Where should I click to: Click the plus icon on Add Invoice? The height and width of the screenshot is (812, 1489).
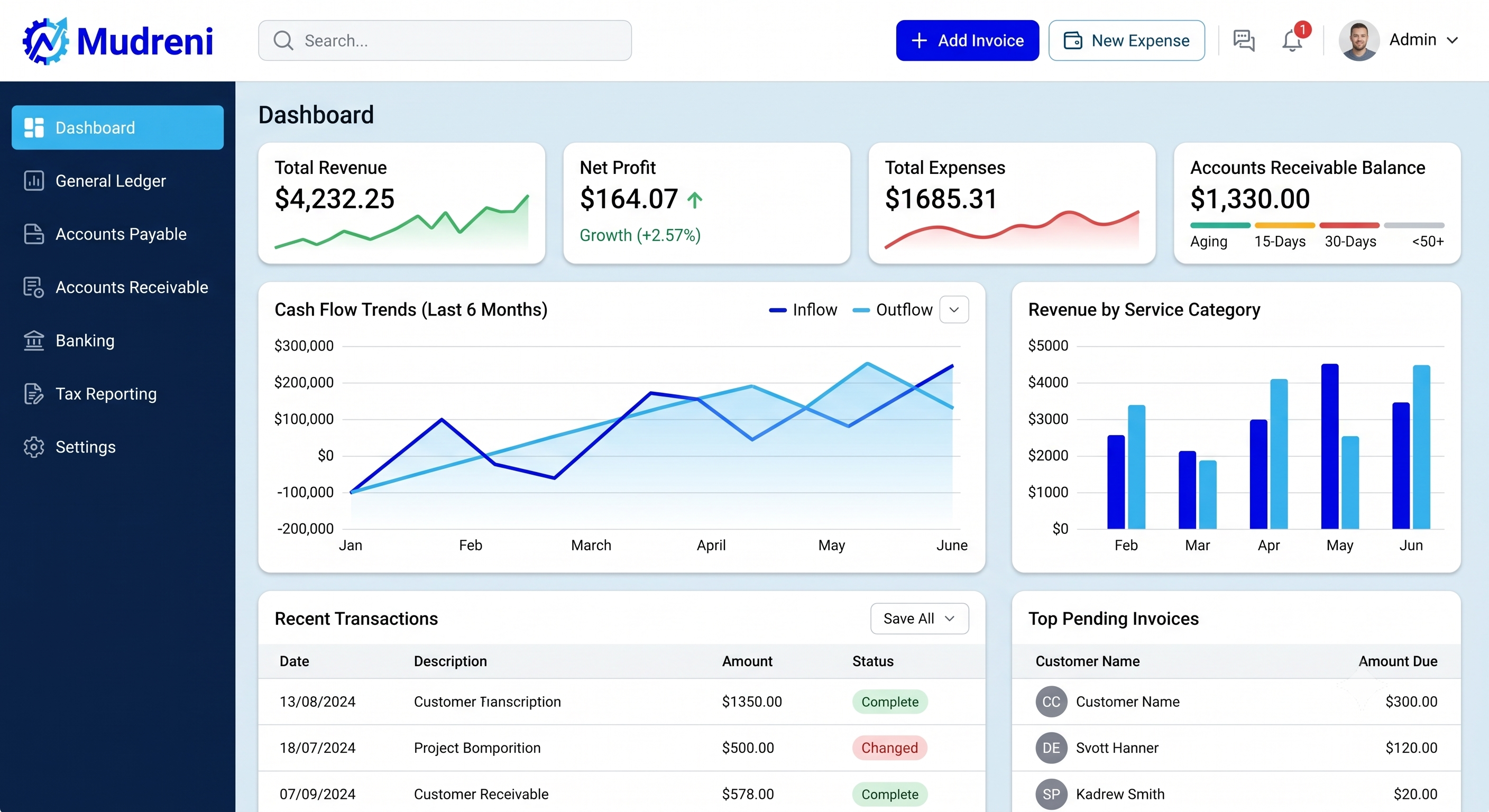(919, 41)
